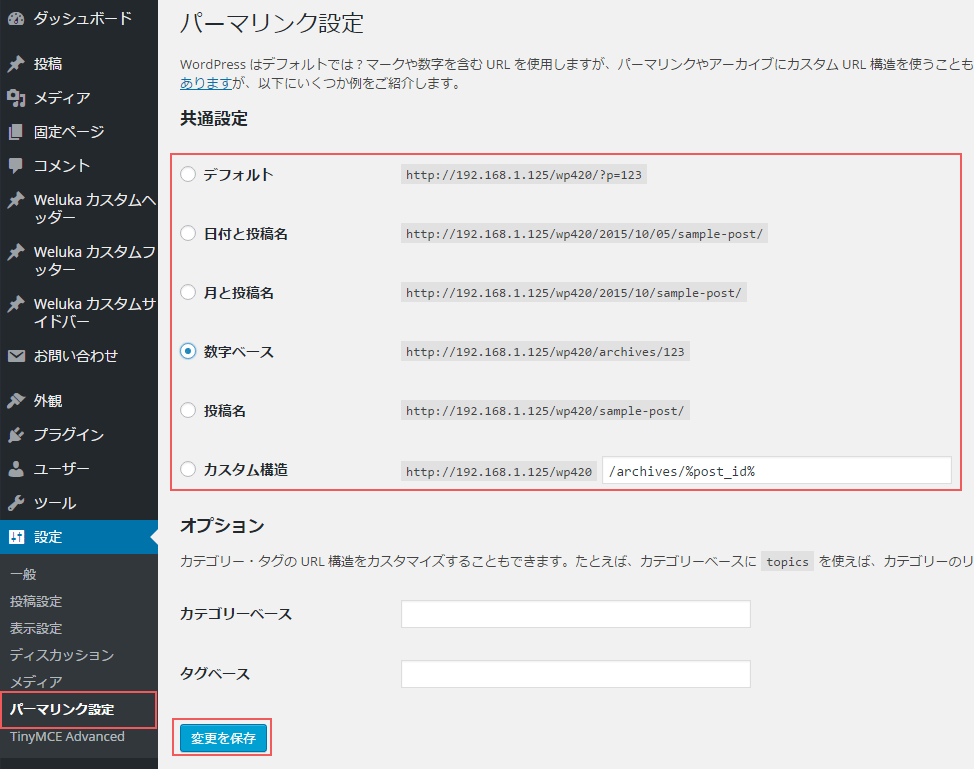Click the media icon beside メディア
The image size is (974, 769).
click(x=16, y=98)
